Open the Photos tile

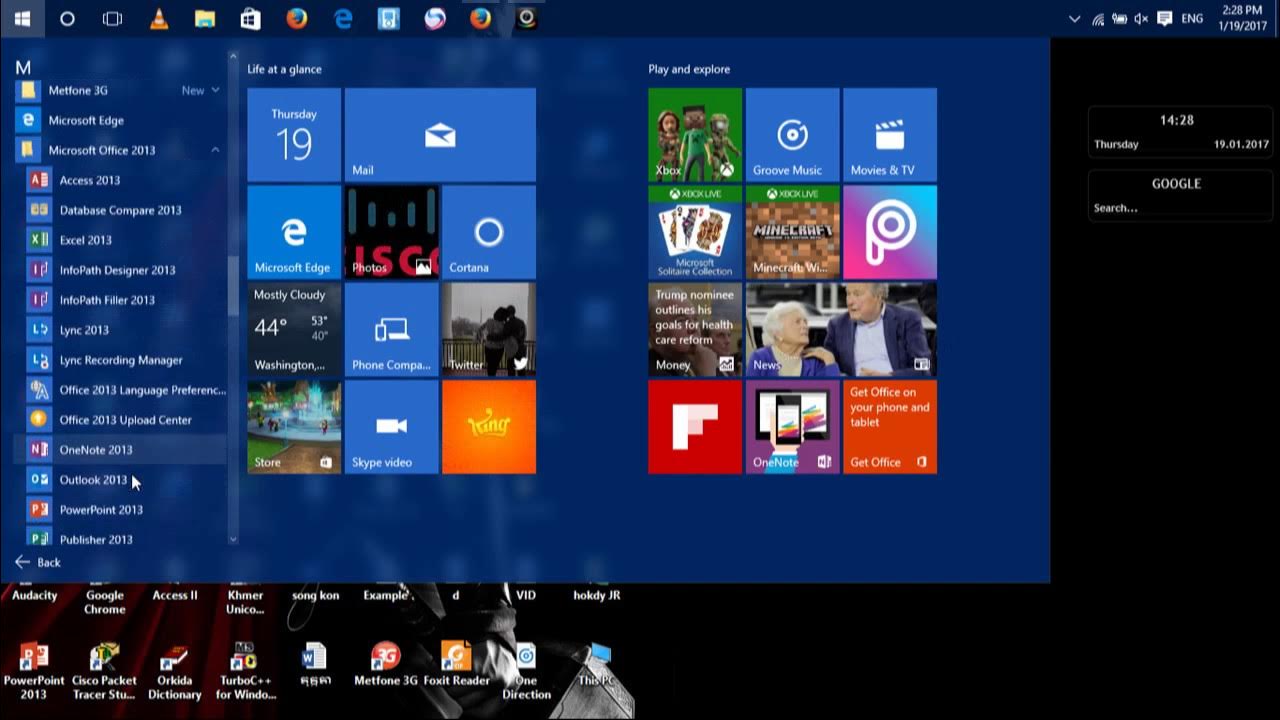391,232
